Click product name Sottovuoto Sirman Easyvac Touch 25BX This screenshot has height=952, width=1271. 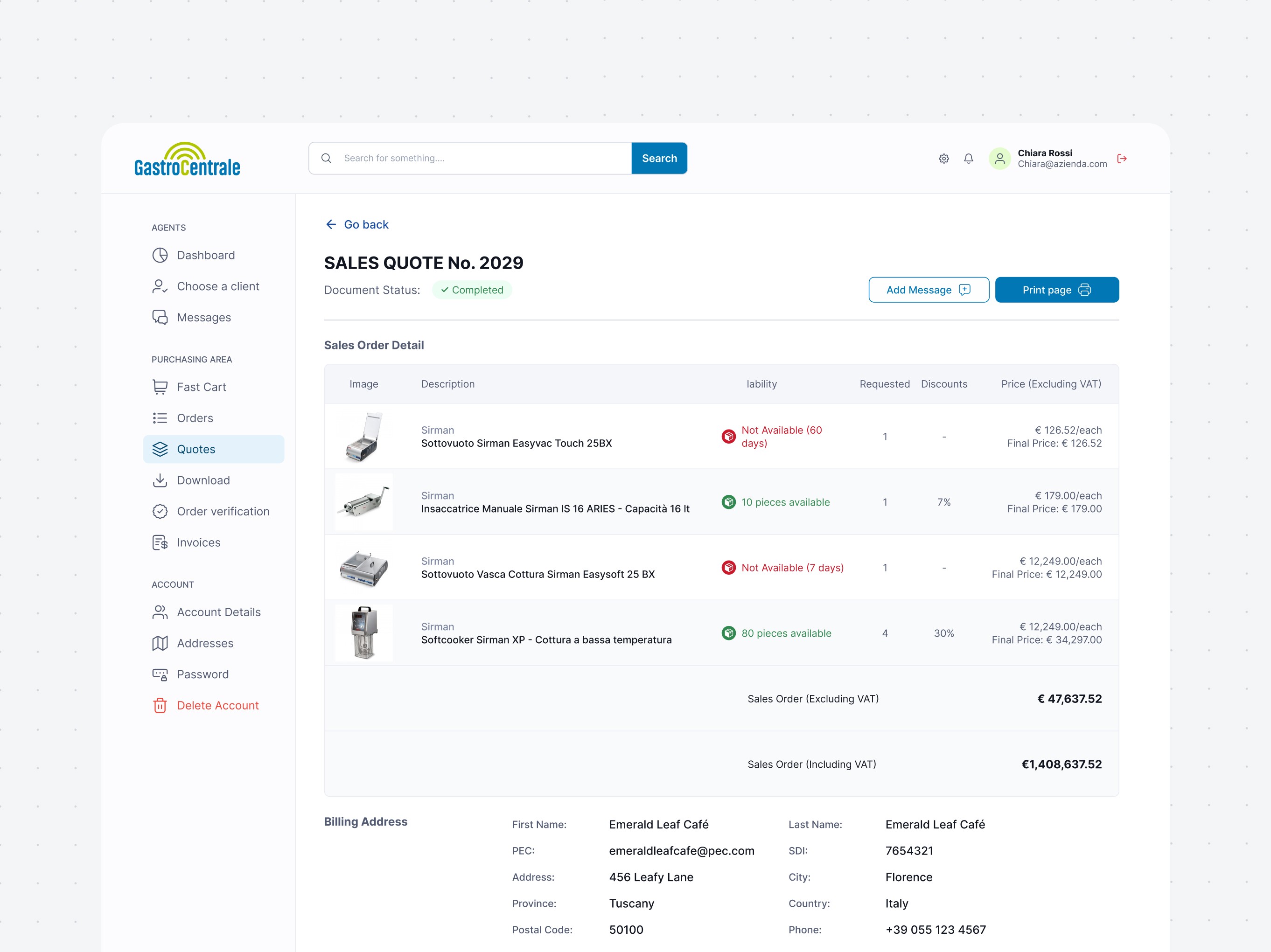coord(517,444)
